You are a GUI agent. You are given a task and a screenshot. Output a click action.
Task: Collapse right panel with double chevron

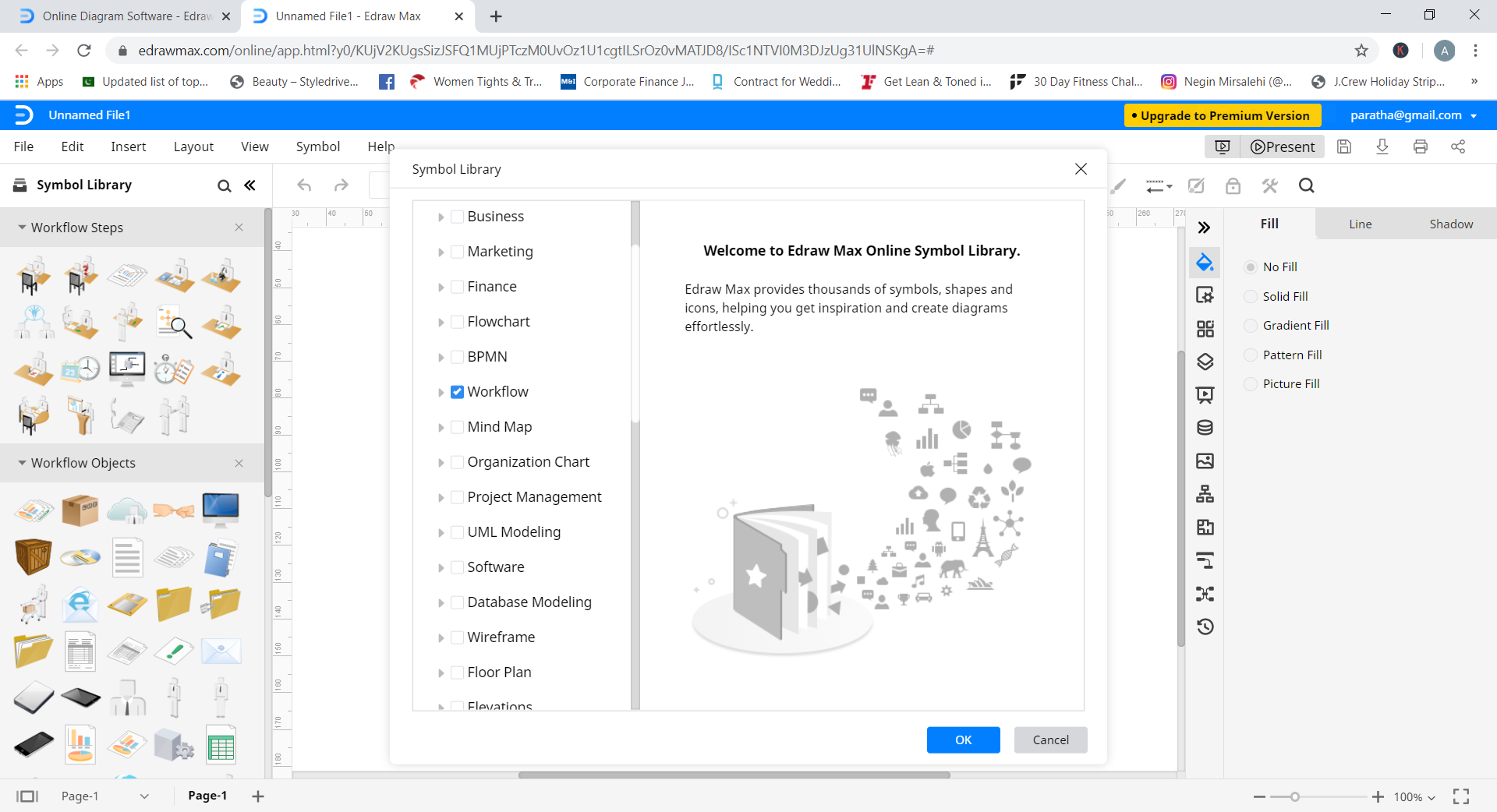tap(1204, 228)
